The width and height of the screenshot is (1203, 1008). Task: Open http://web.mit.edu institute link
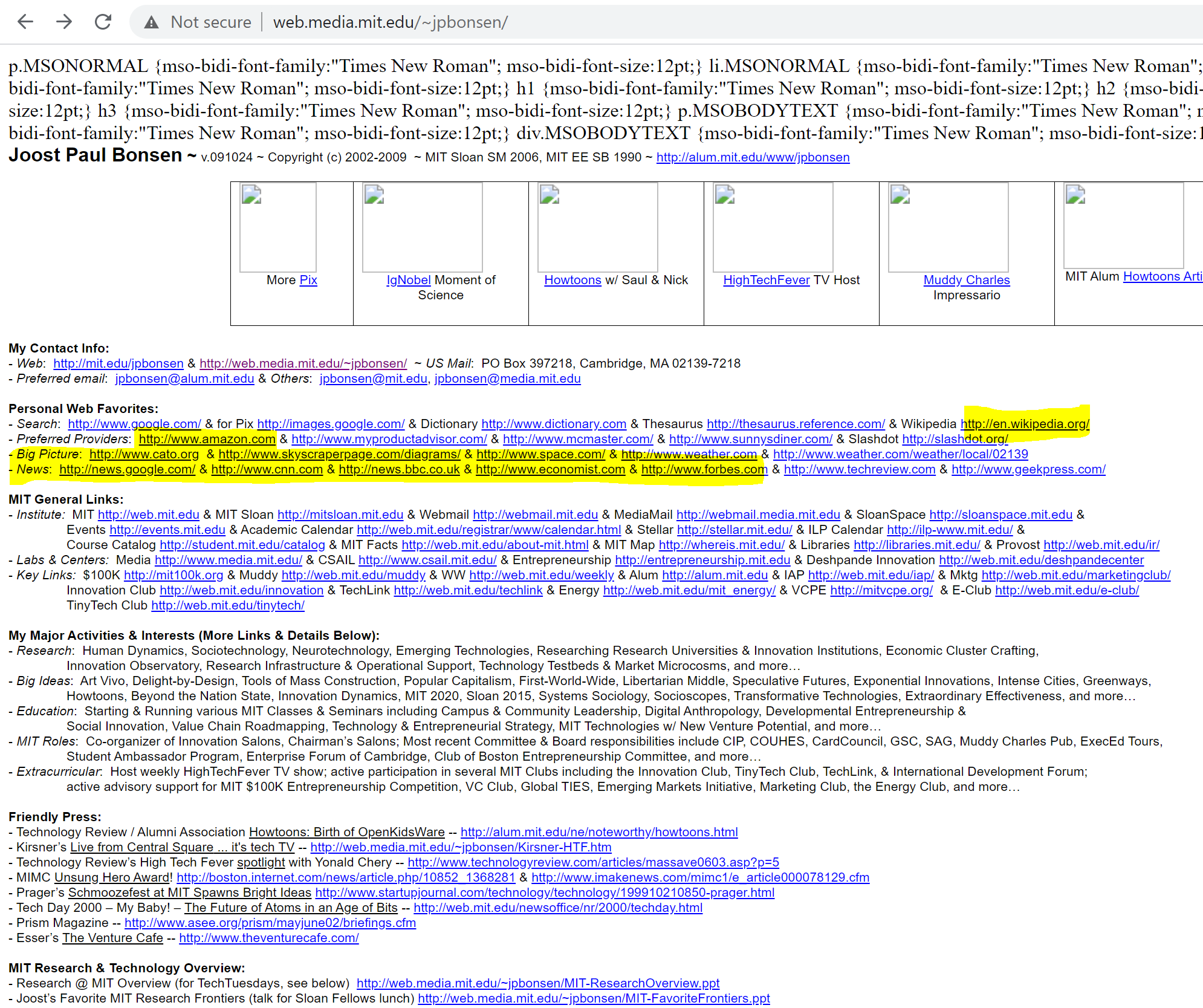click(148, 515)
